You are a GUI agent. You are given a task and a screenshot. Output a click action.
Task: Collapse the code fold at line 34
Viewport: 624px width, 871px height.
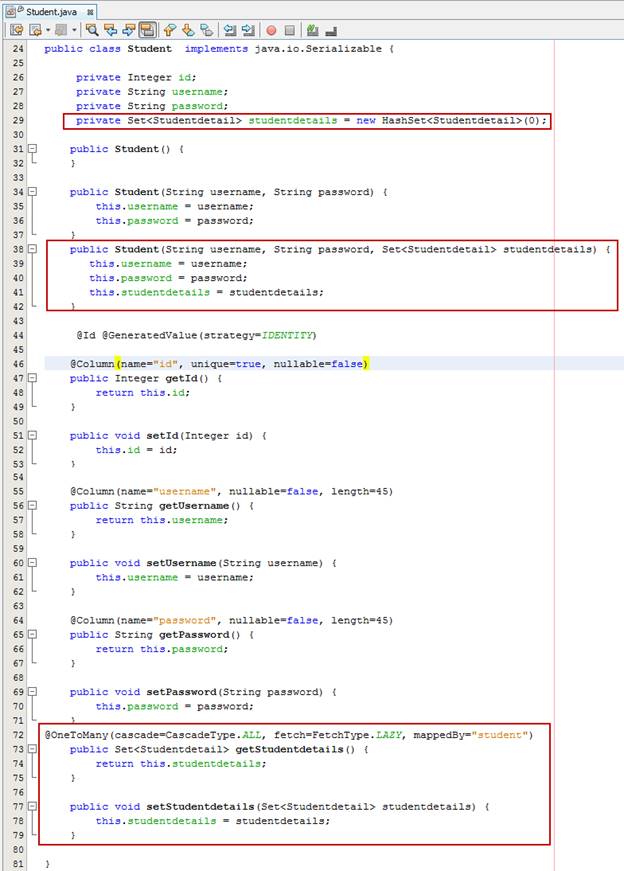click(32, 191)
